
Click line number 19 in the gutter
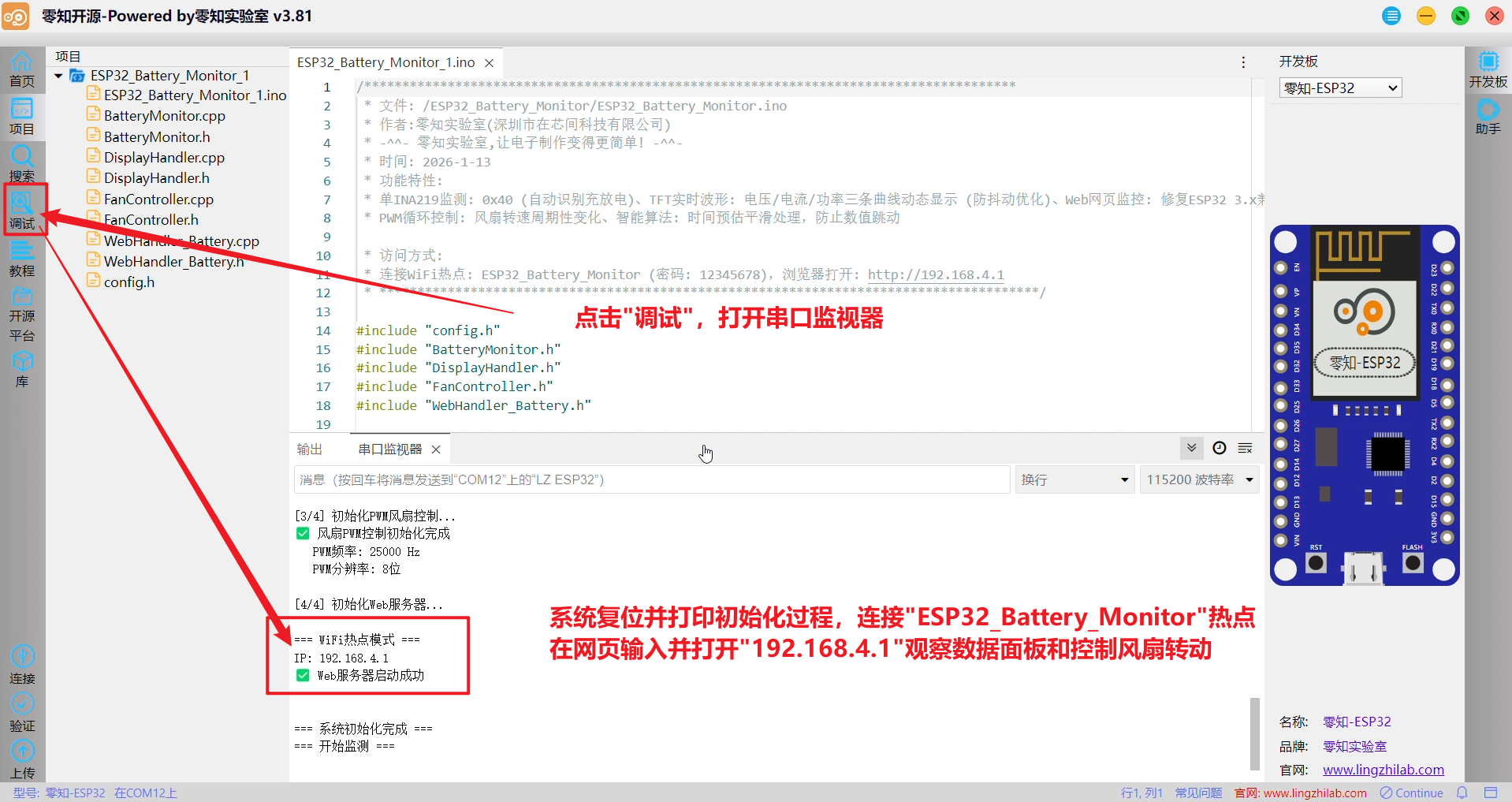click(x=323, y=424)
